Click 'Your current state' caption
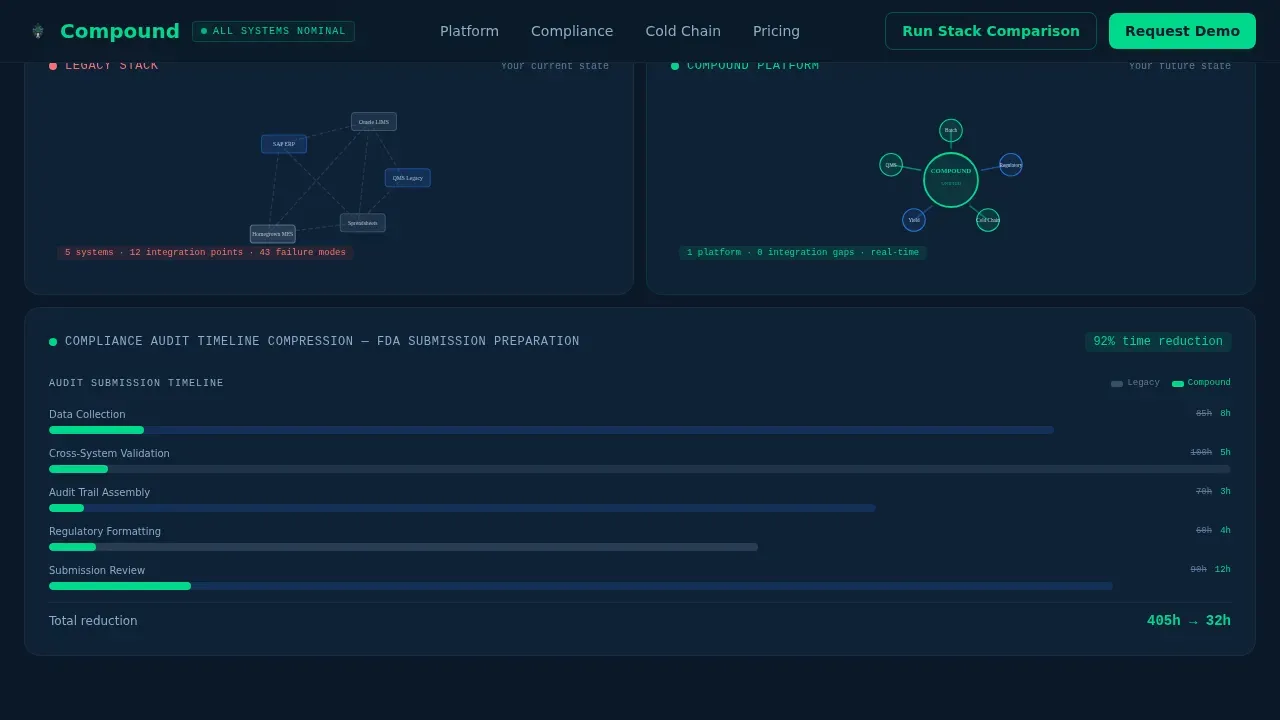The height and width of the screenshot is (720, 1280). 555,66
